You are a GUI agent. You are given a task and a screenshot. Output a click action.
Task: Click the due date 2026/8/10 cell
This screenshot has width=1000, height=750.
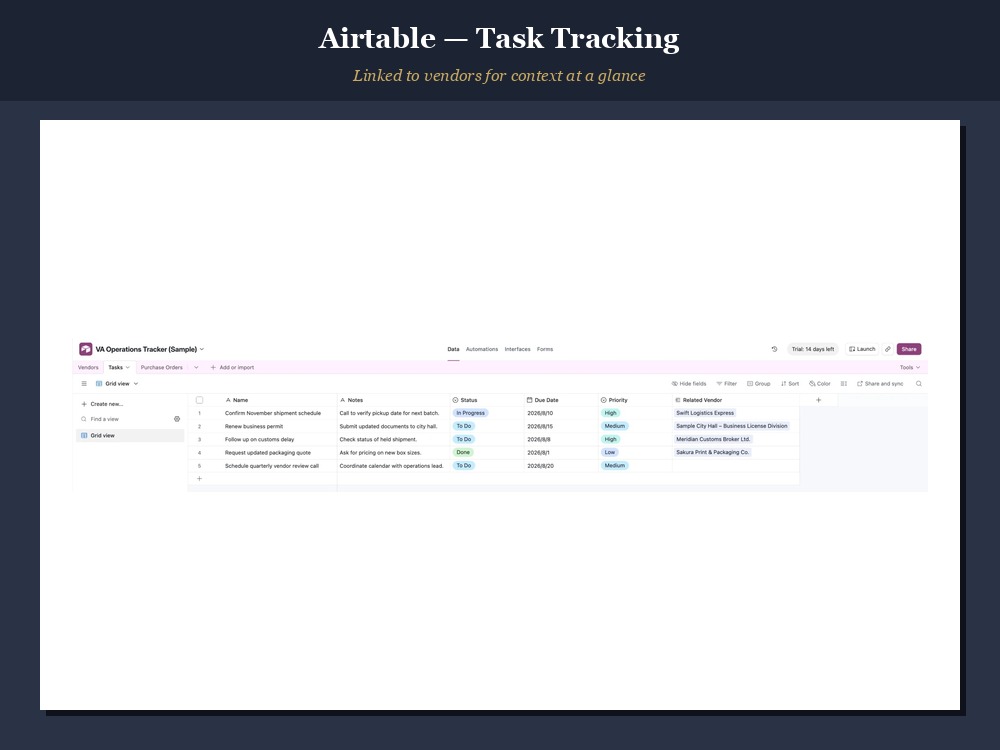(561, 413)
